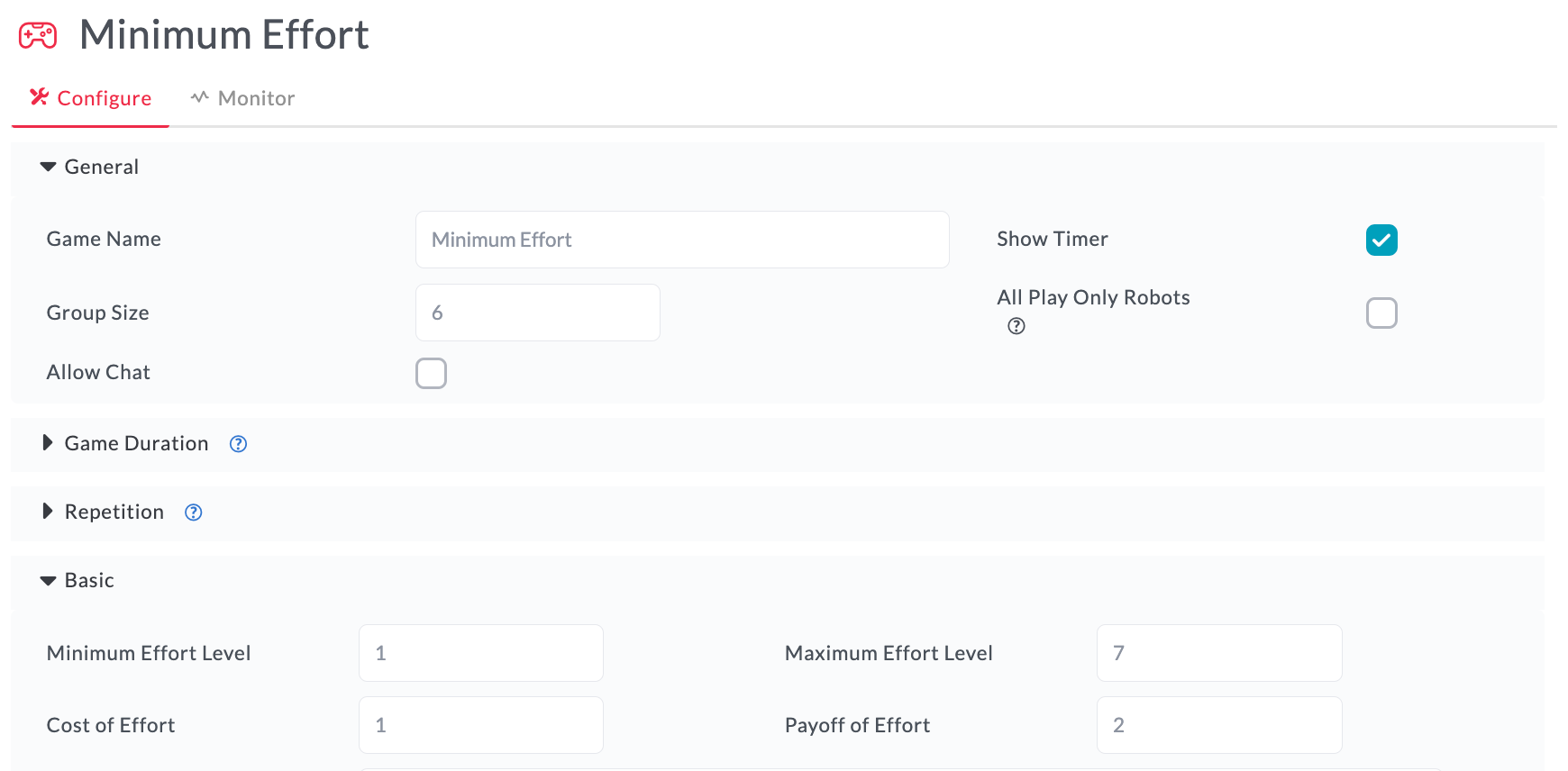The width and height of the screenshot is (1568, 771).
Task: Click help icon under All Play Only Robots
Action: click(1016, 326)
